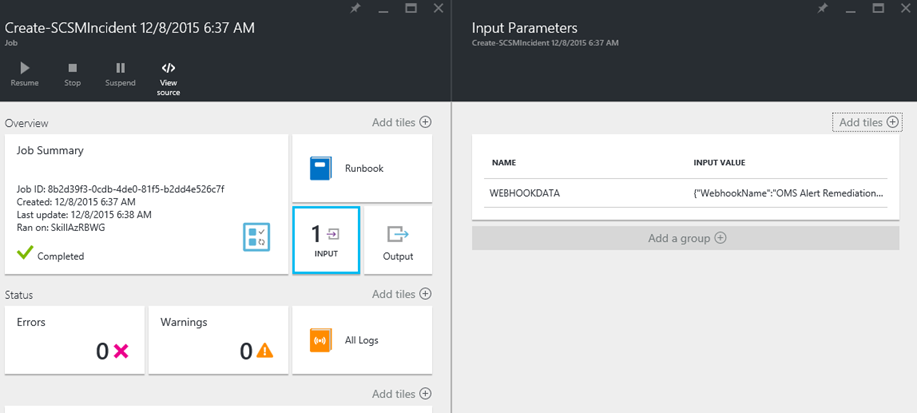917x413 pixels.
Task: Click the Suspend pause icon
Action: tap(120, 68)
